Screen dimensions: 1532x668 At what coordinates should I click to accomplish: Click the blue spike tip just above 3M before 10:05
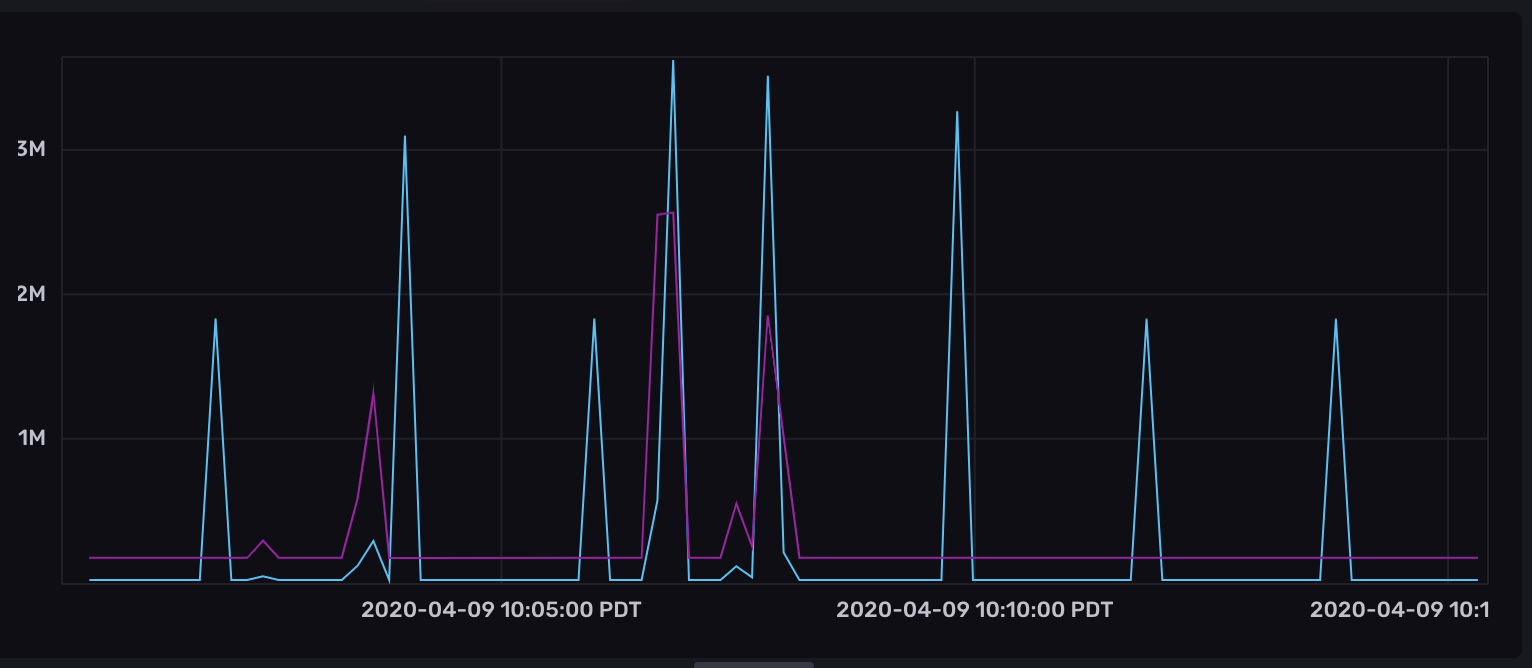405,137
